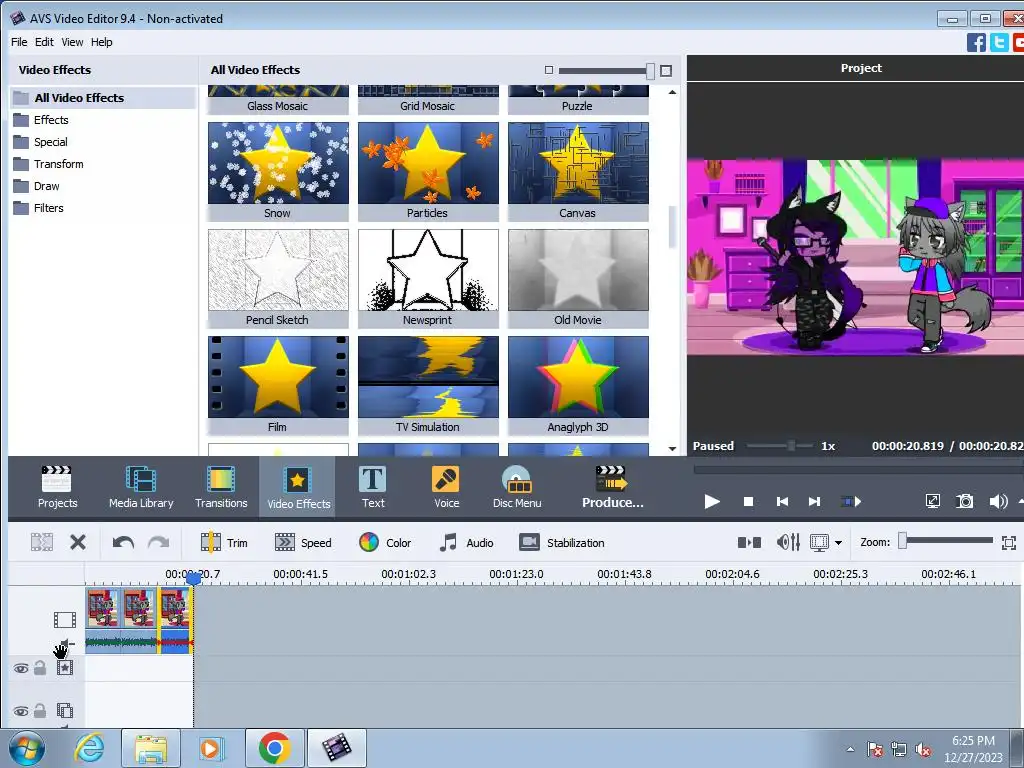Image resolution: width=1024 pixels, height=768 pixels.
Task: Open the View menu
Action: point(72,42)
